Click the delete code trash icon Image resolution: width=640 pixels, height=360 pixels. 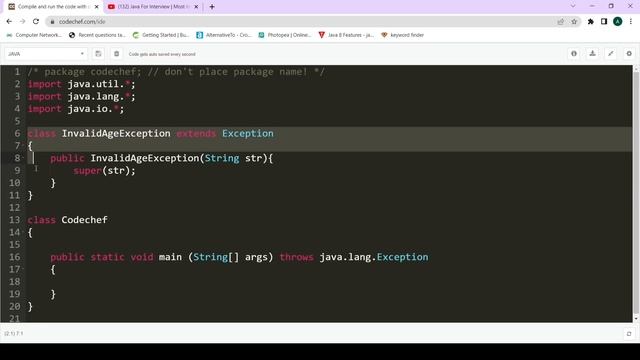(116, 54)
